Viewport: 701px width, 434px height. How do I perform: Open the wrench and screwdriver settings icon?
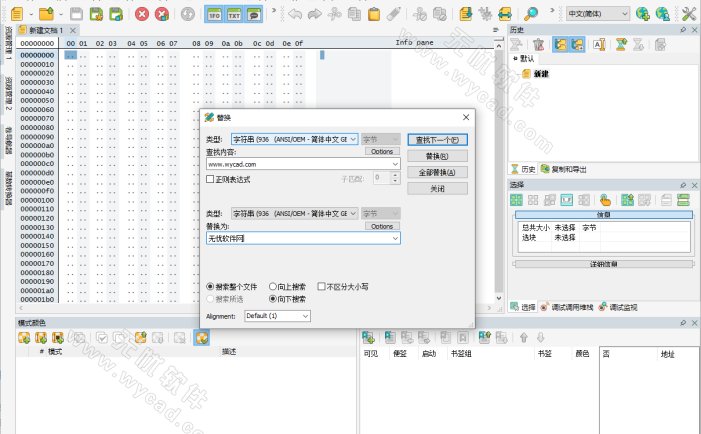point(689,14)
